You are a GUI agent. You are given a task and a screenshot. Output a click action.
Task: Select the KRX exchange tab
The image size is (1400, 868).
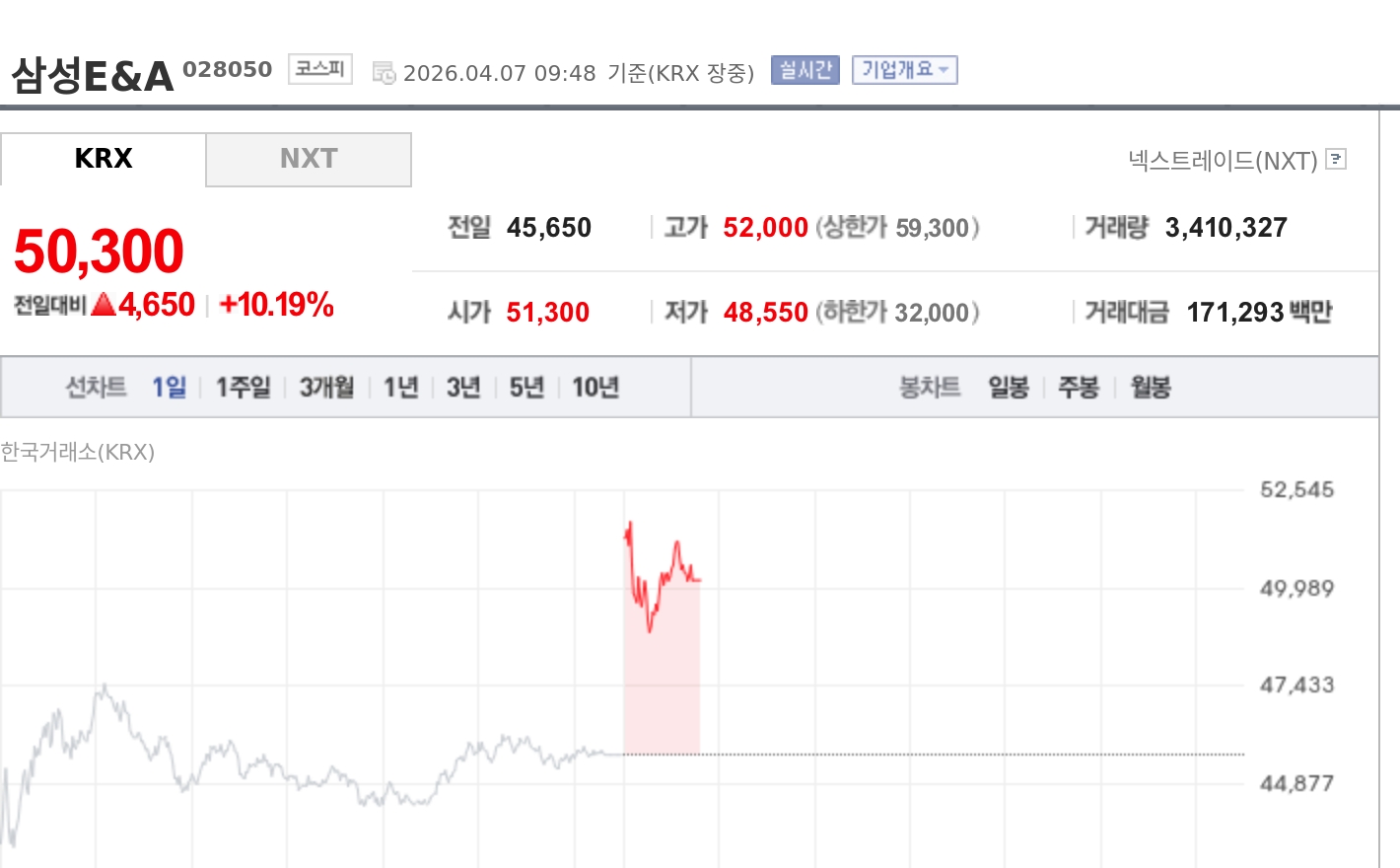click(104, 159)
